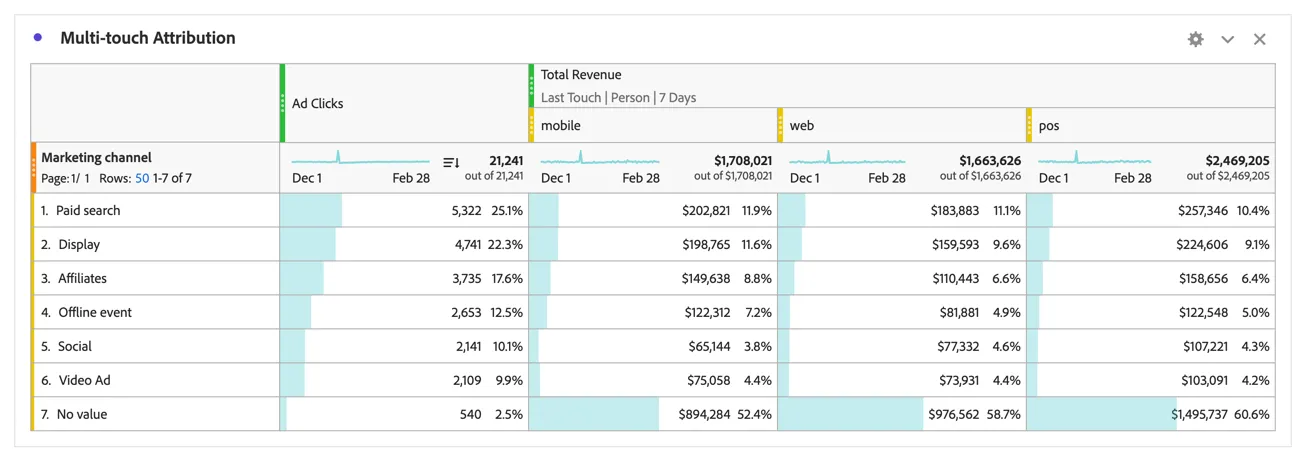This screenshot has height=455, width=1303.
Task: Close the Multi-touch Attribution panel
Action: point(1259,39)
